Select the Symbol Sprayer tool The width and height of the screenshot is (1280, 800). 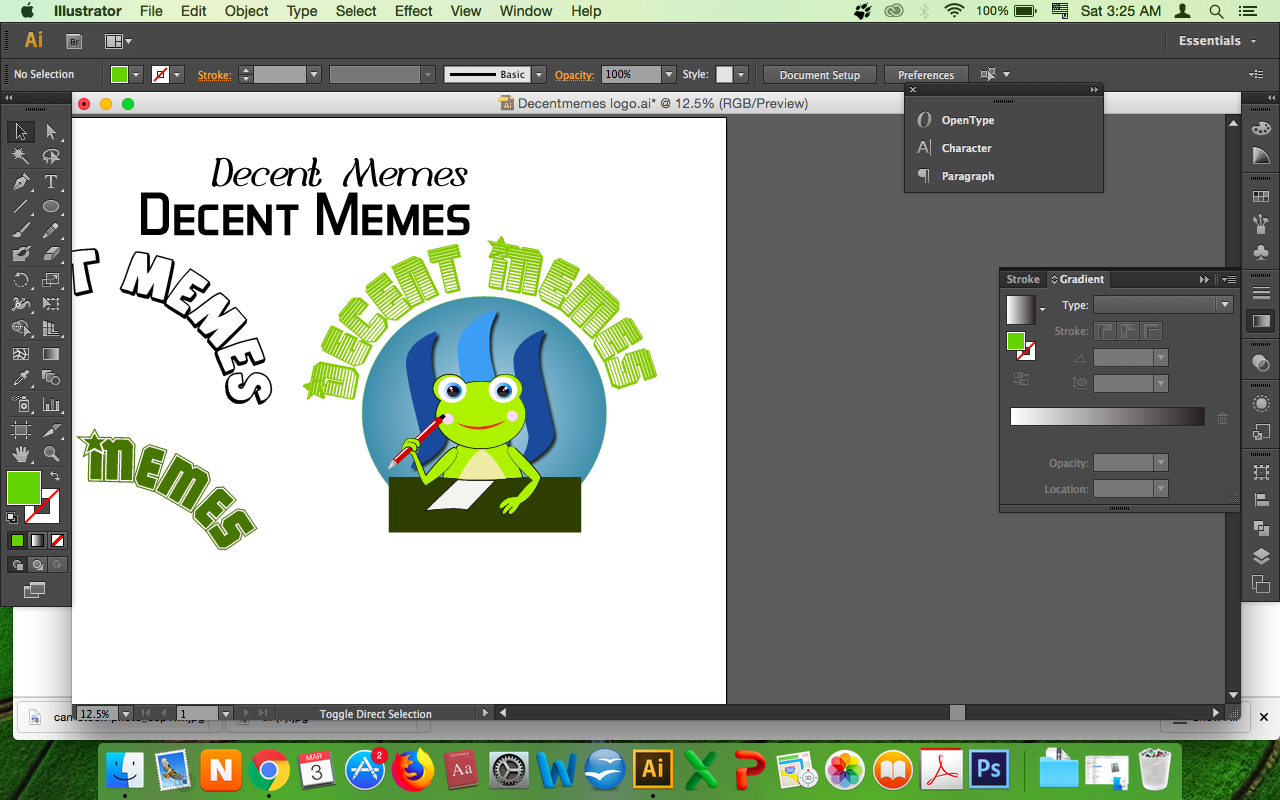21,404
